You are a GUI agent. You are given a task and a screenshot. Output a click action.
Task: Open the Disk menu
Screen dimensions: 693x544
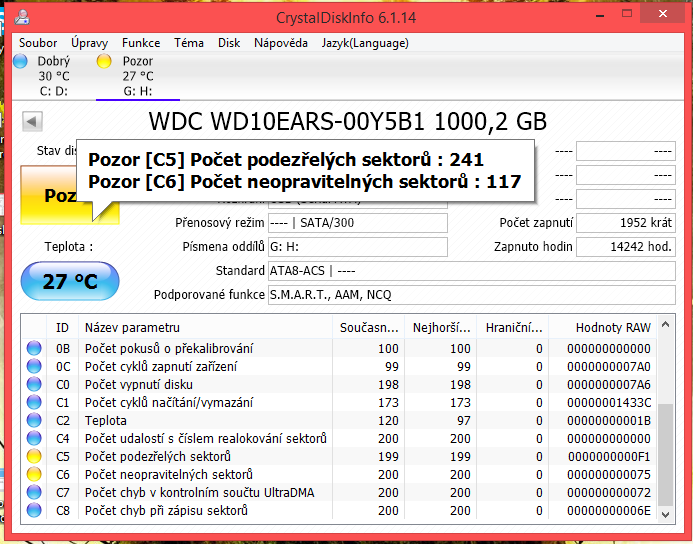tap(229, 43)
